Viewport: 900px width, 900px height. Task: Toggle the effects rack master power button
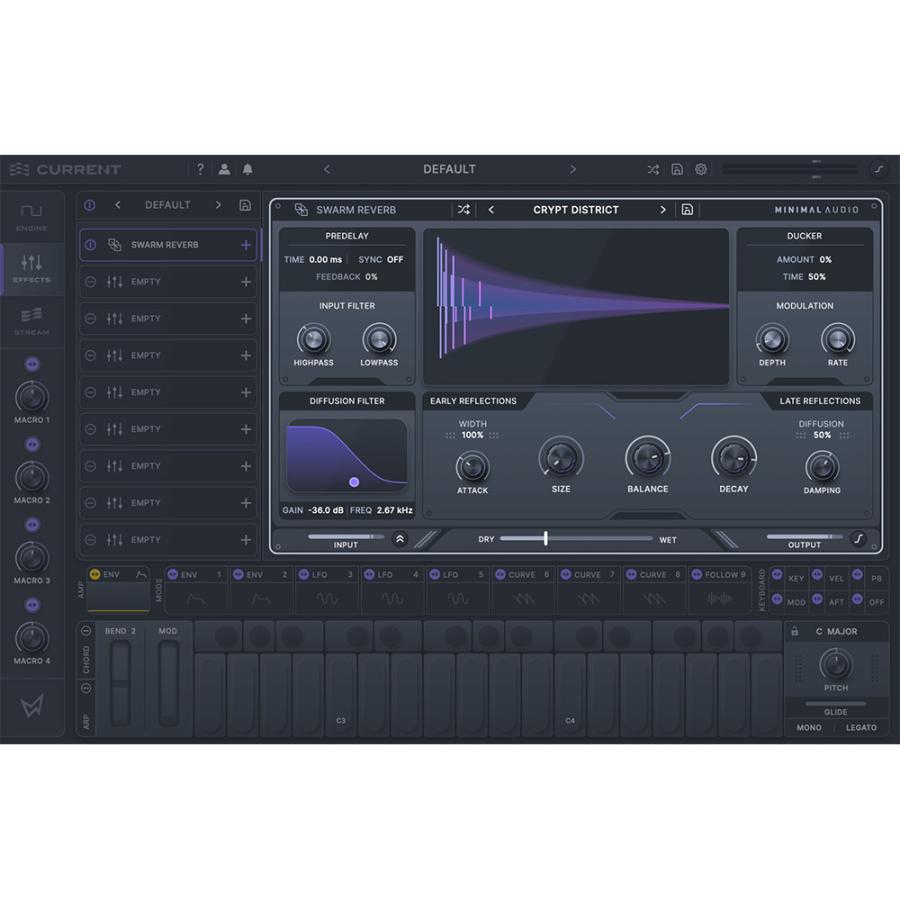tap(90, 205)
